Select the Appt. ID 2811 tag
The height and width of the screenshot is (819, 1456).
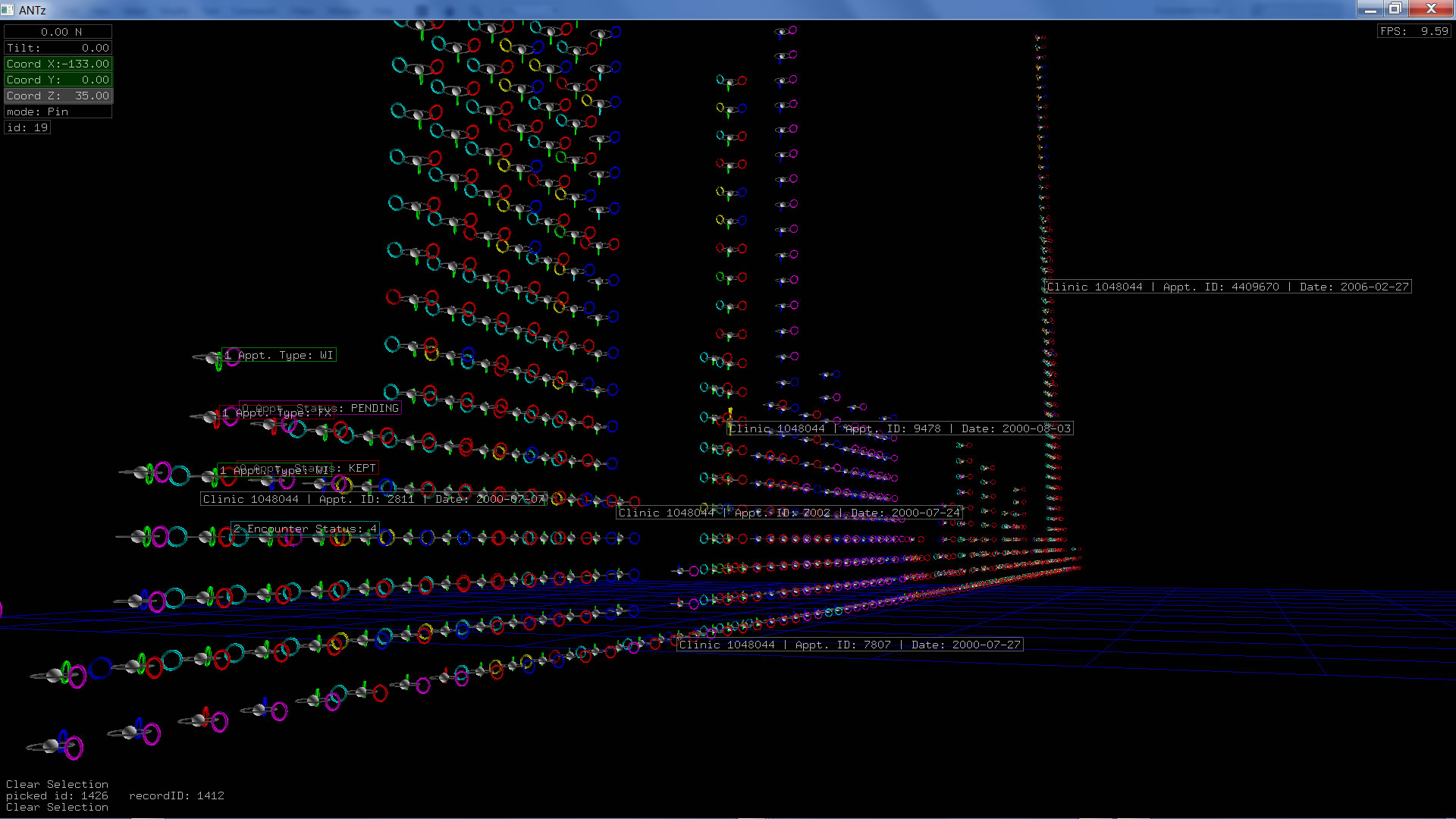pyautogui.click(x=373, y=499)
